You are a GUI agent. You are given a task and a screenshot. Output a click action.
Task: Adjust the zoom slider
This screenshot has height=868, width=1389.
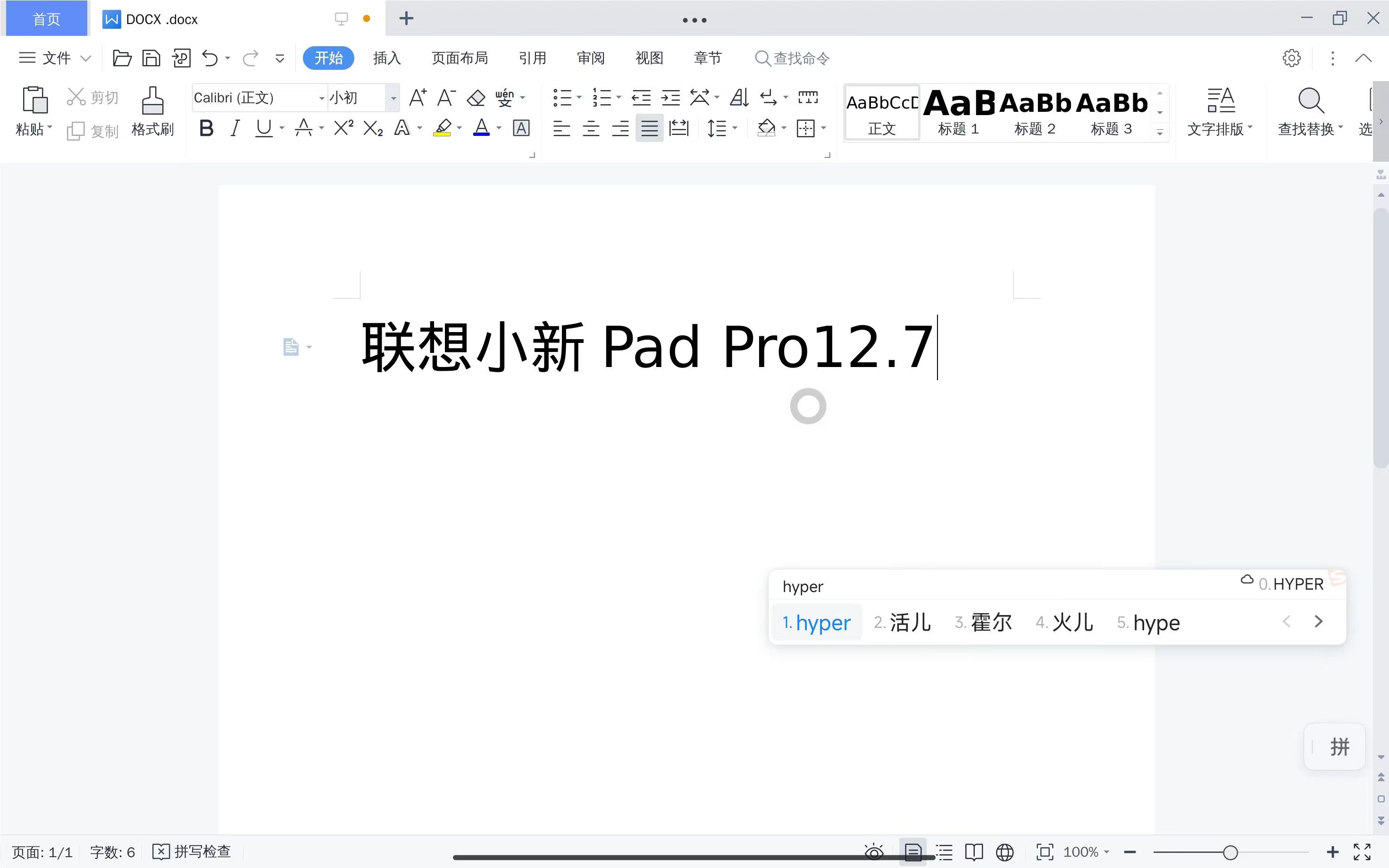(1230, 852)
